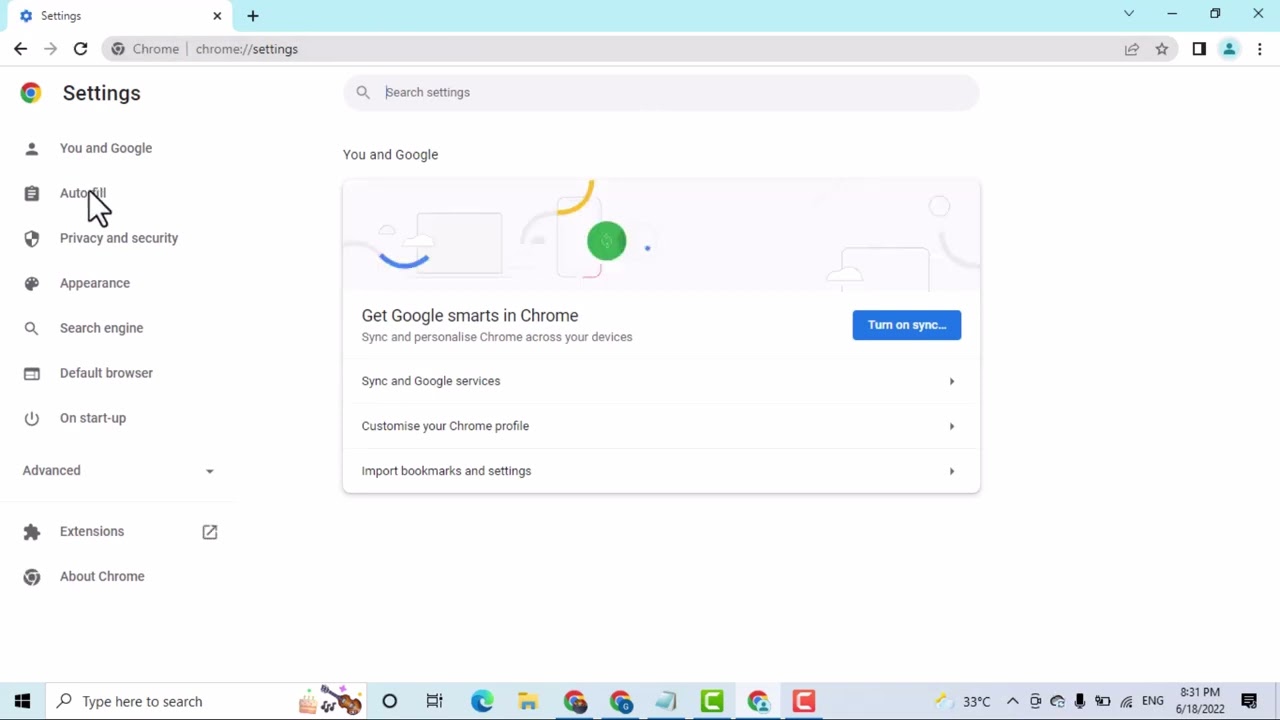Expand the Advanced section
The width and height of the screenshot is (1280, 720).
coord(118,470)
